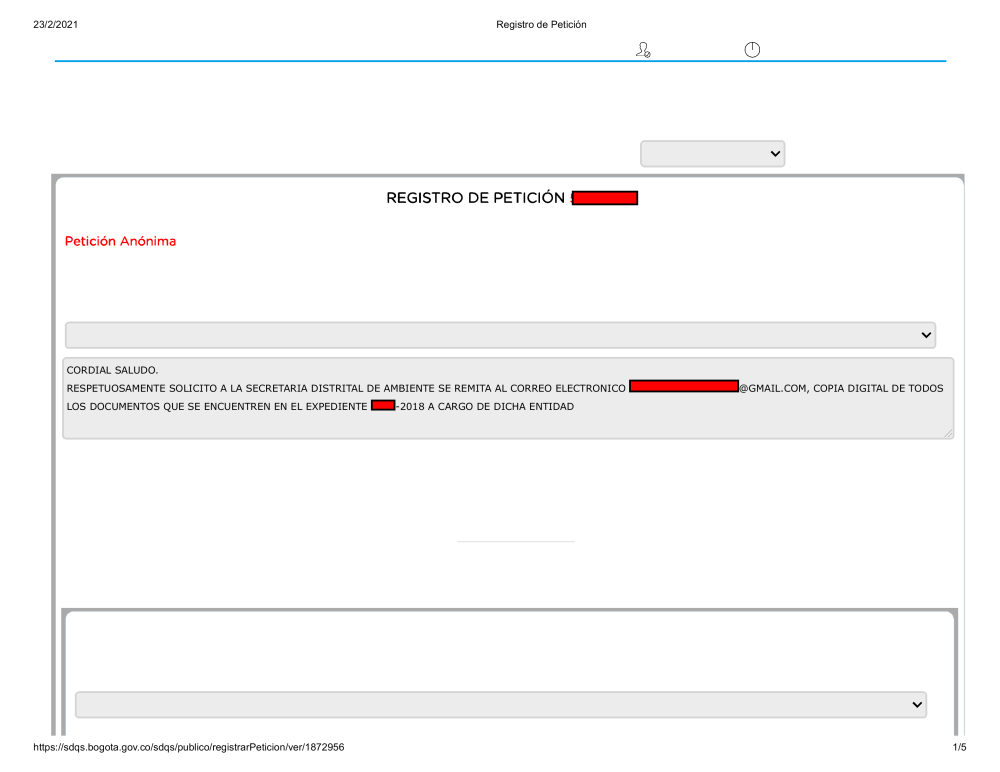Click the redacted email address block
The width and height of the screenshot is (1000, 772).
point(683,387)
